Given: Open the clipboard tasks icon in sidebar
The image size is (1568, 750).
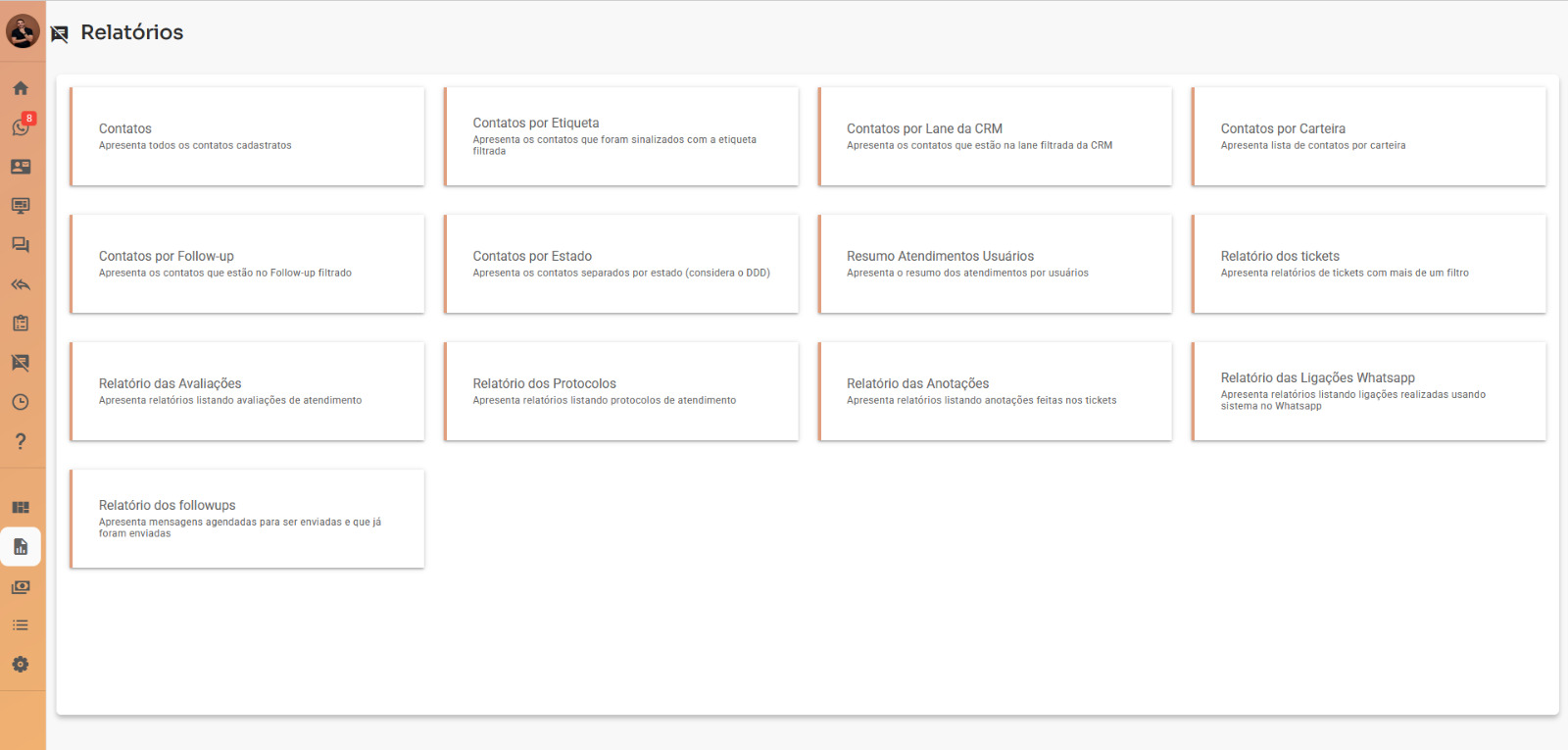Looking at the screenshot, I should 21,324.
